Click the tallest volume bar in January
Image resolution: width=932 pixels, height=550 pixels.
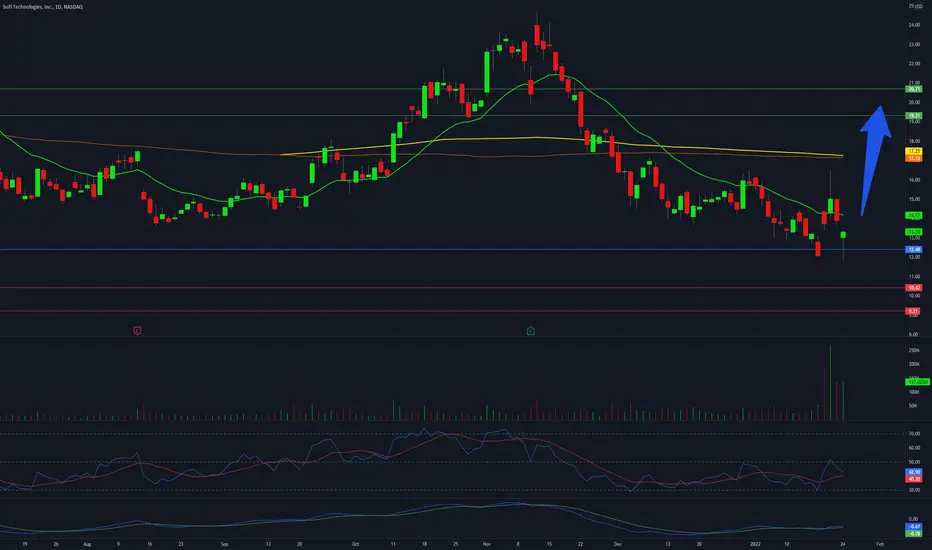click(830, 383)
